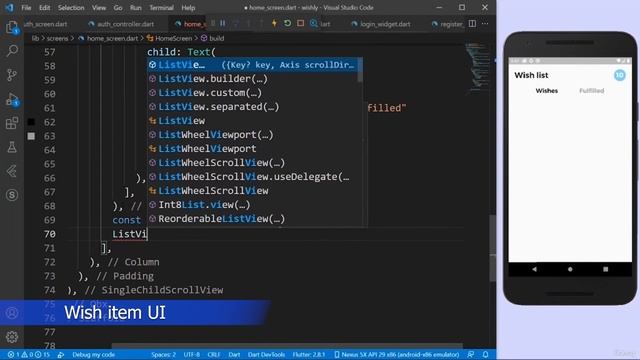Open the Accounts icon
640x360 pixels.
tap(12, 313)
